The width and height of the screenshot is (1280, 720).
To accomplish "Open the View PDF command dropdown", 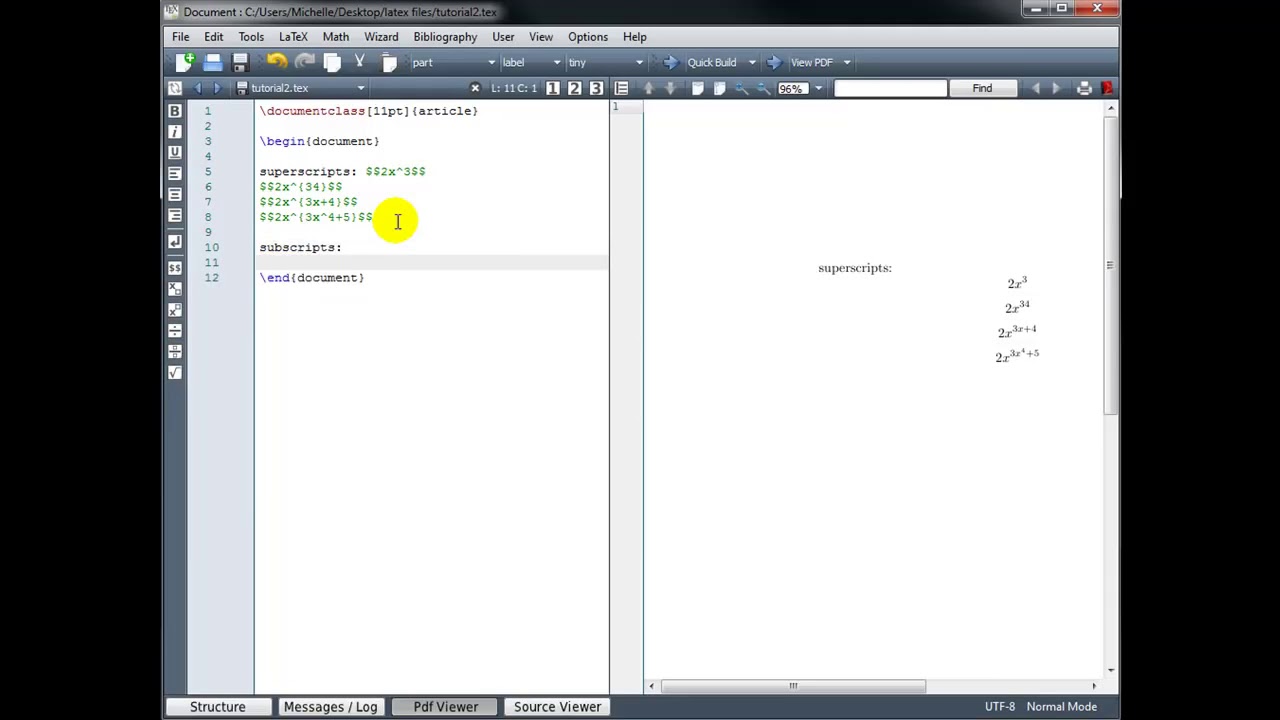I will [846, 62].
